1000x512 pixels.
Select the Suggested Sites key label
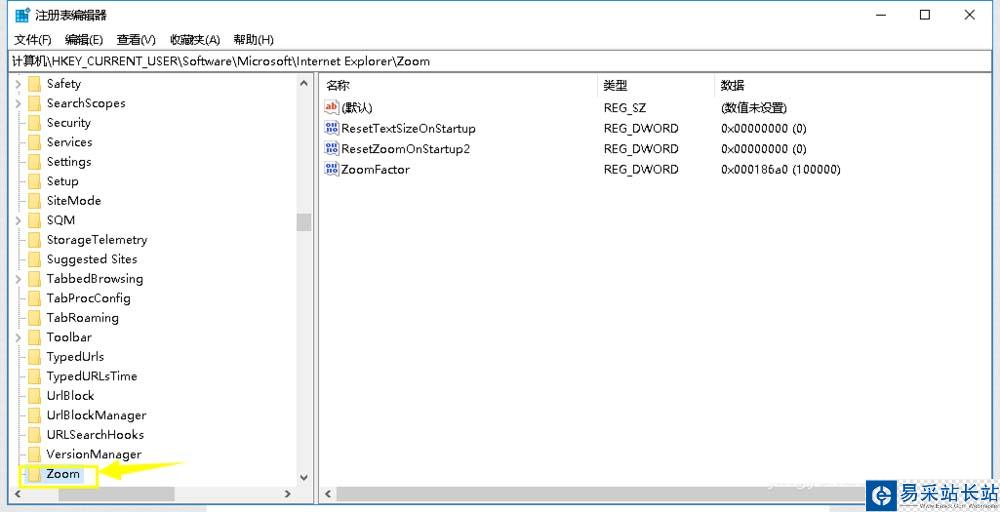(x=92, y=260)
